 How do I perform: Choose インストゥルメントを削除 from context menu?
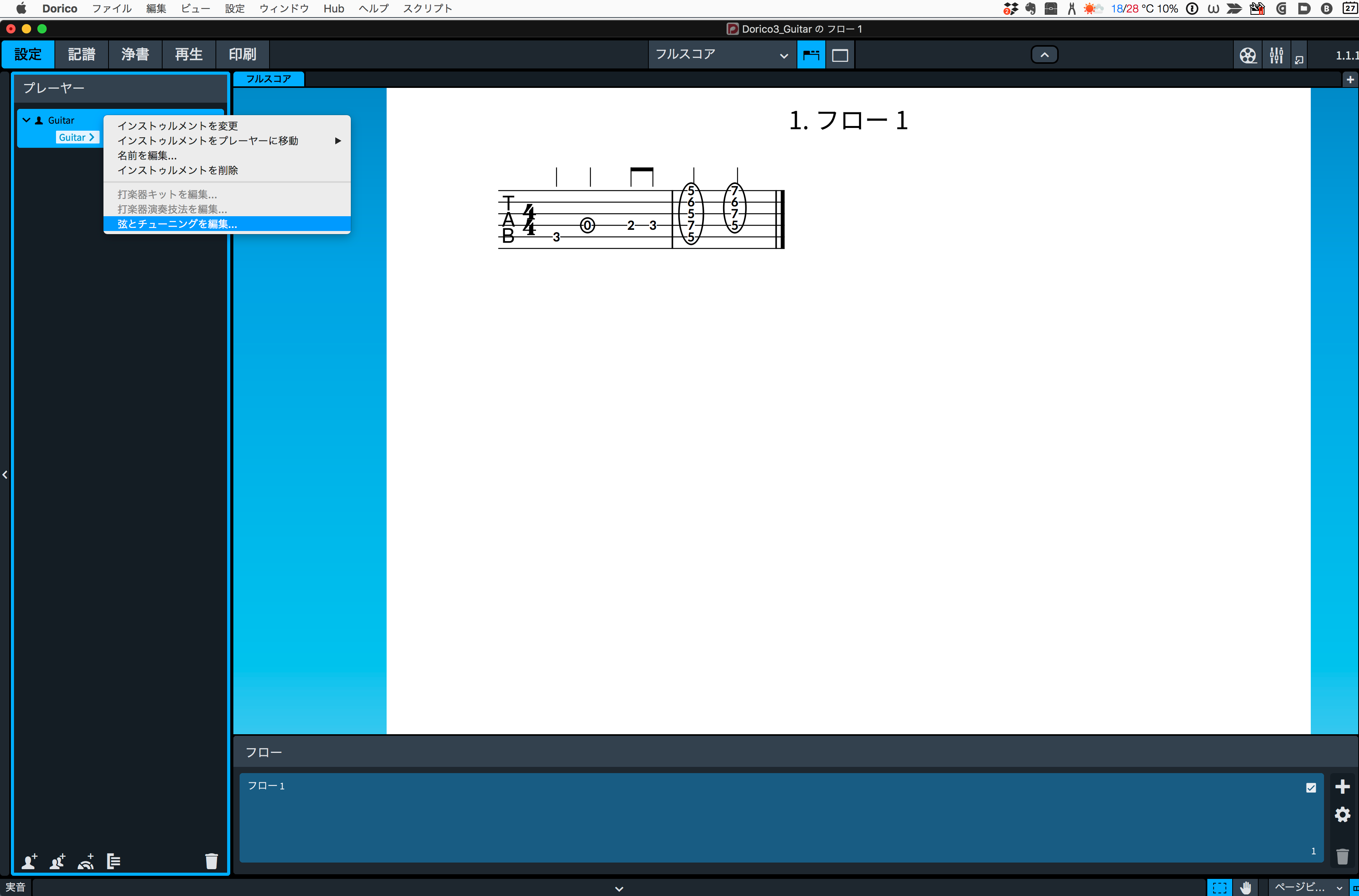pos(227,170)
